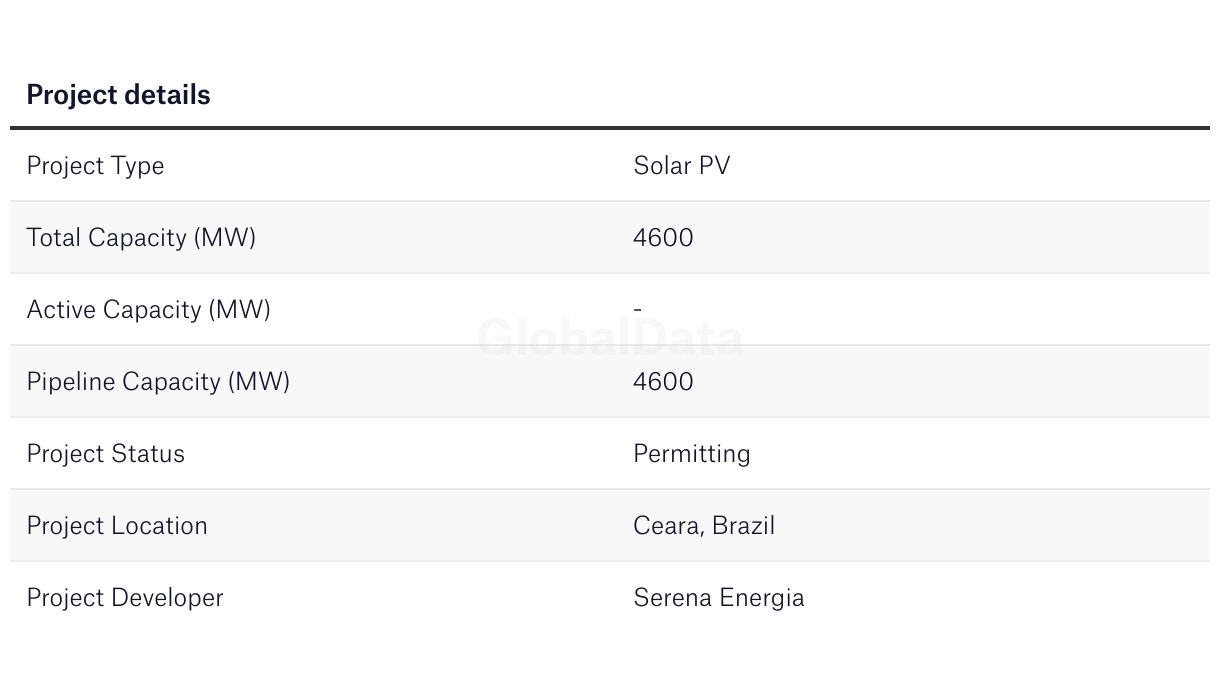
Task: Select the Project Type label
Action: pyautogui.click(x=95, y=166)
